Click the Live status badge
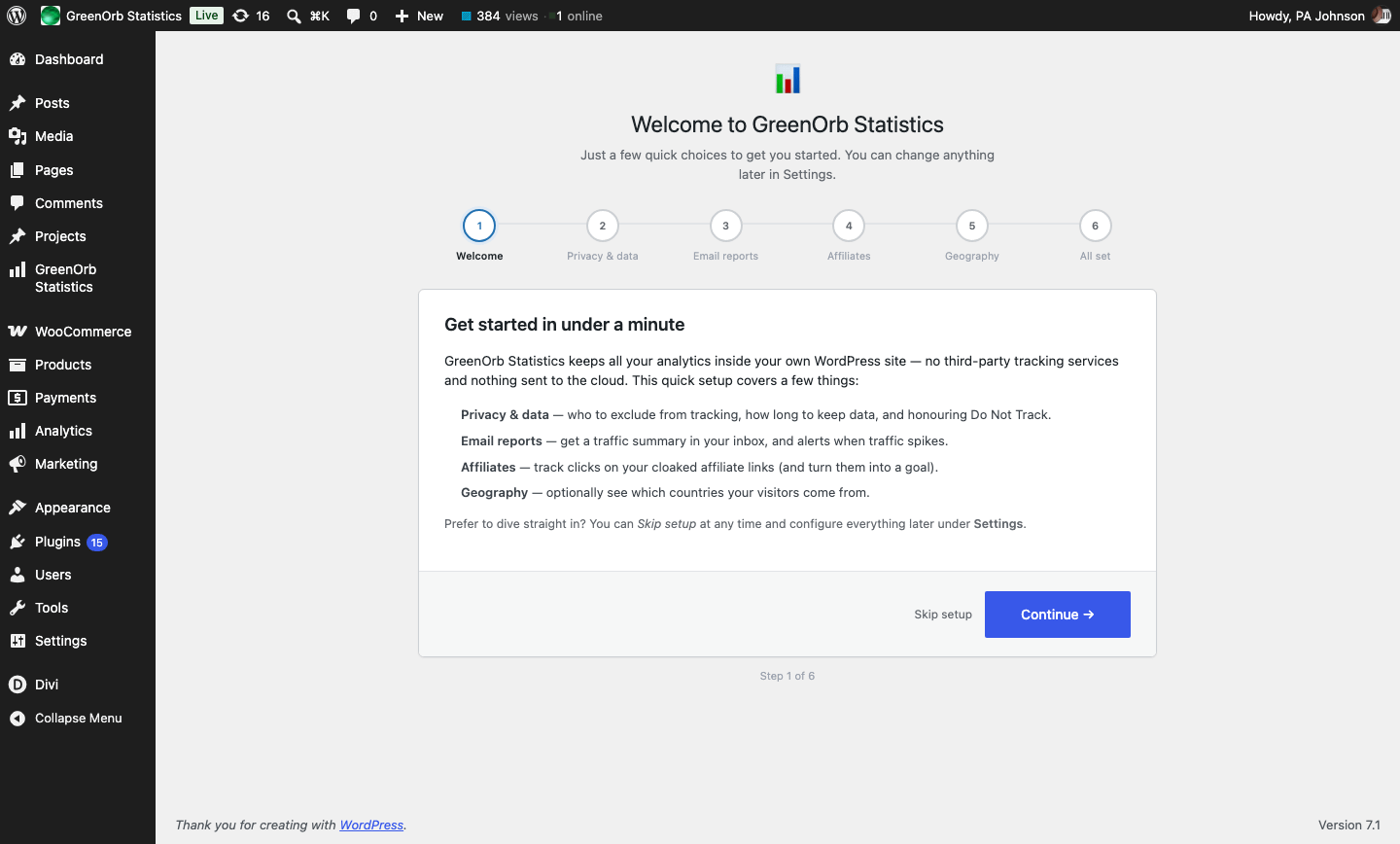1400x844 pixels. 206,16
